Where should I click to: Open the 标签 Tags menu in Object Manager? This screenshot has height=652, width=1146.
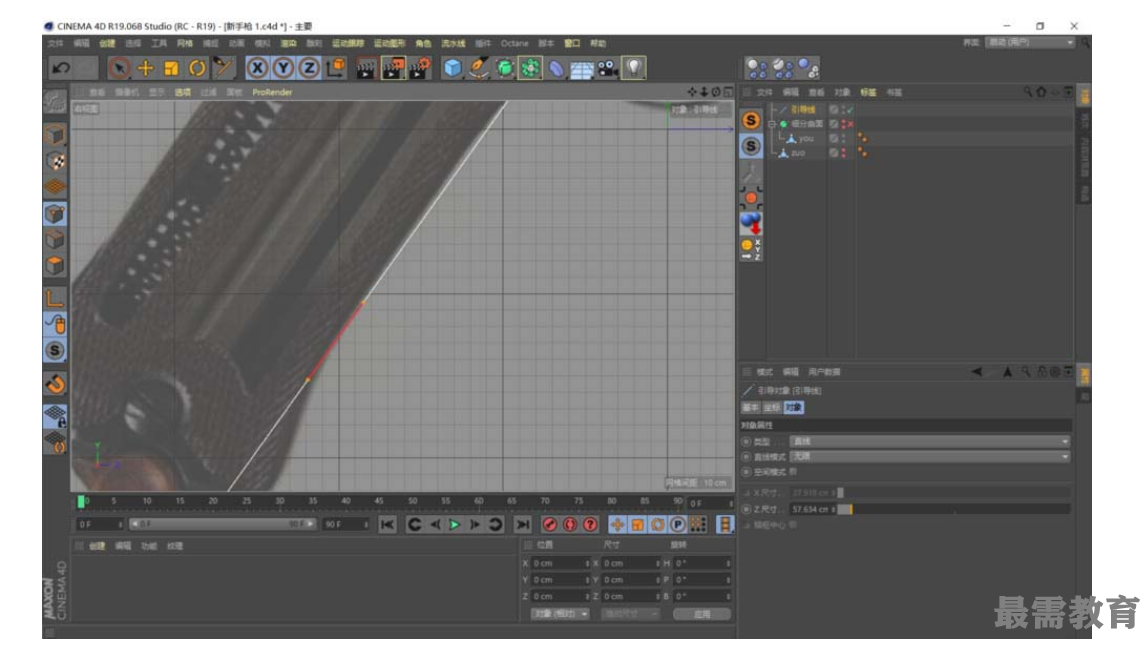tap(868, 92)
